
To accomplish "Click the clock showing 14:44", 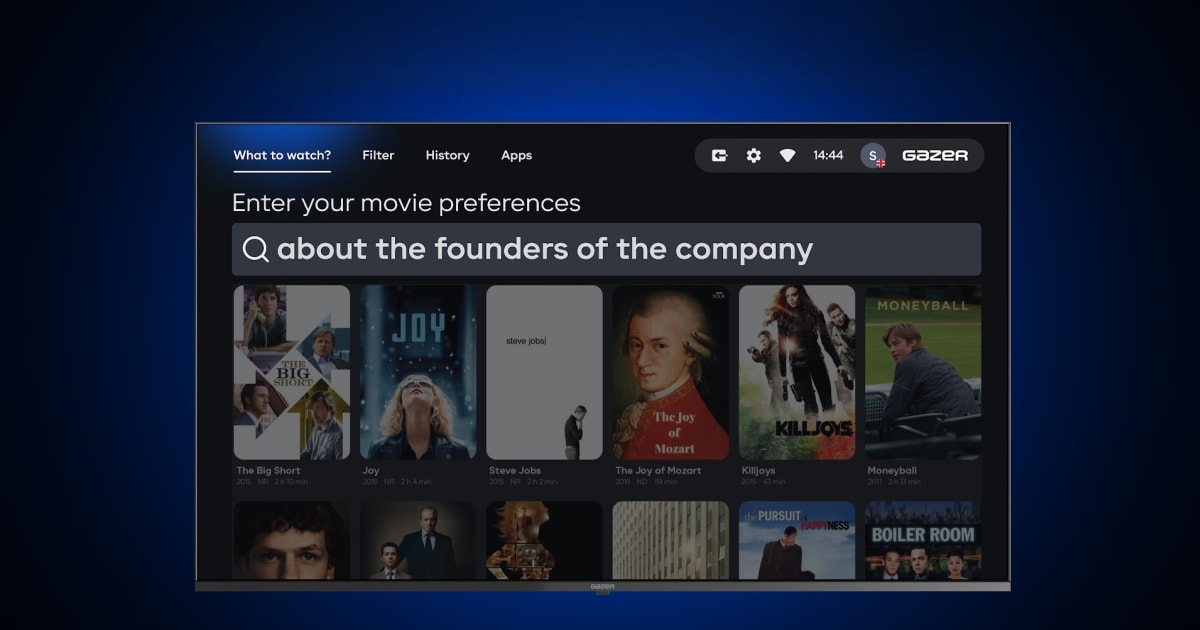I will pos(827,156).
